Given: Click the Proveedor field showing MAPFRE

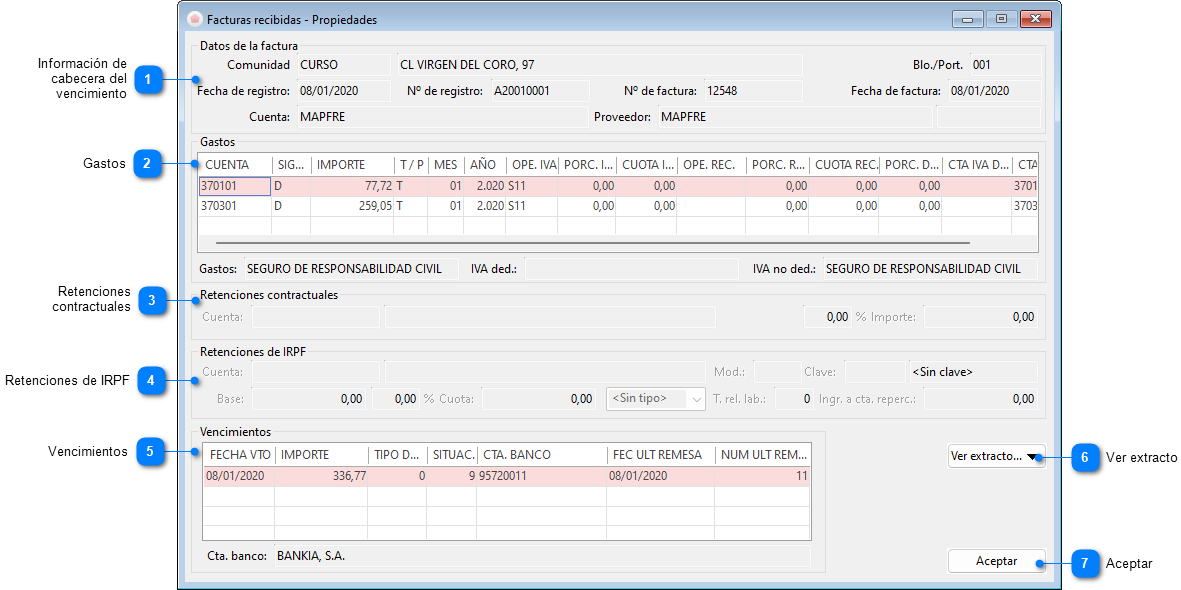Looking at the screenshot, I should 795,117.
